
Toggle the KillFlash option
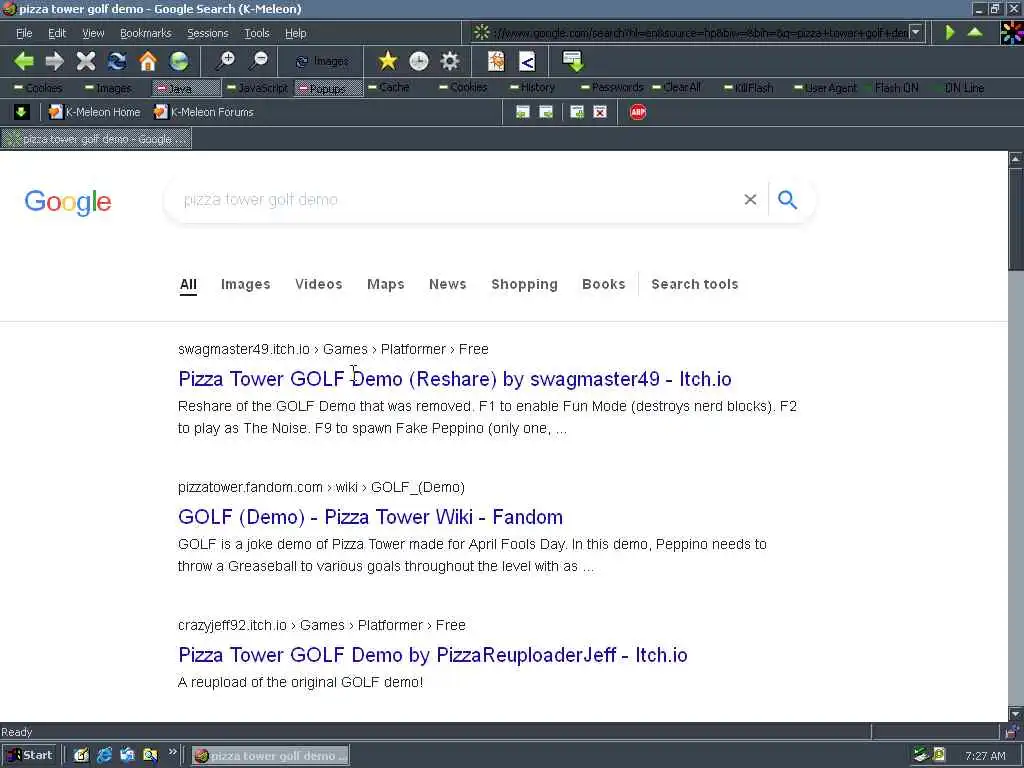[x=748, y=88]
